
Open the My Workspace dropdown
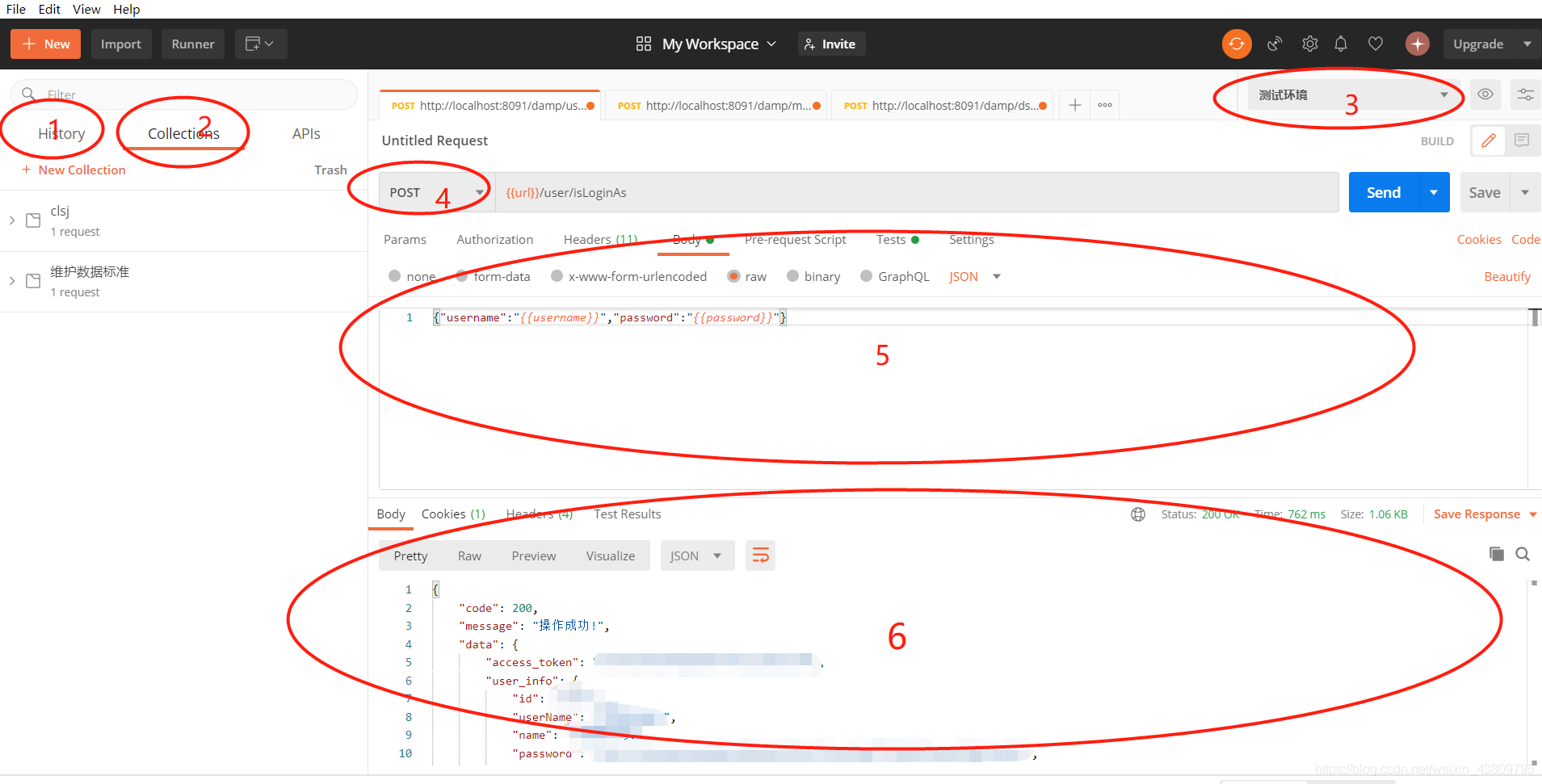coord(719,44)
